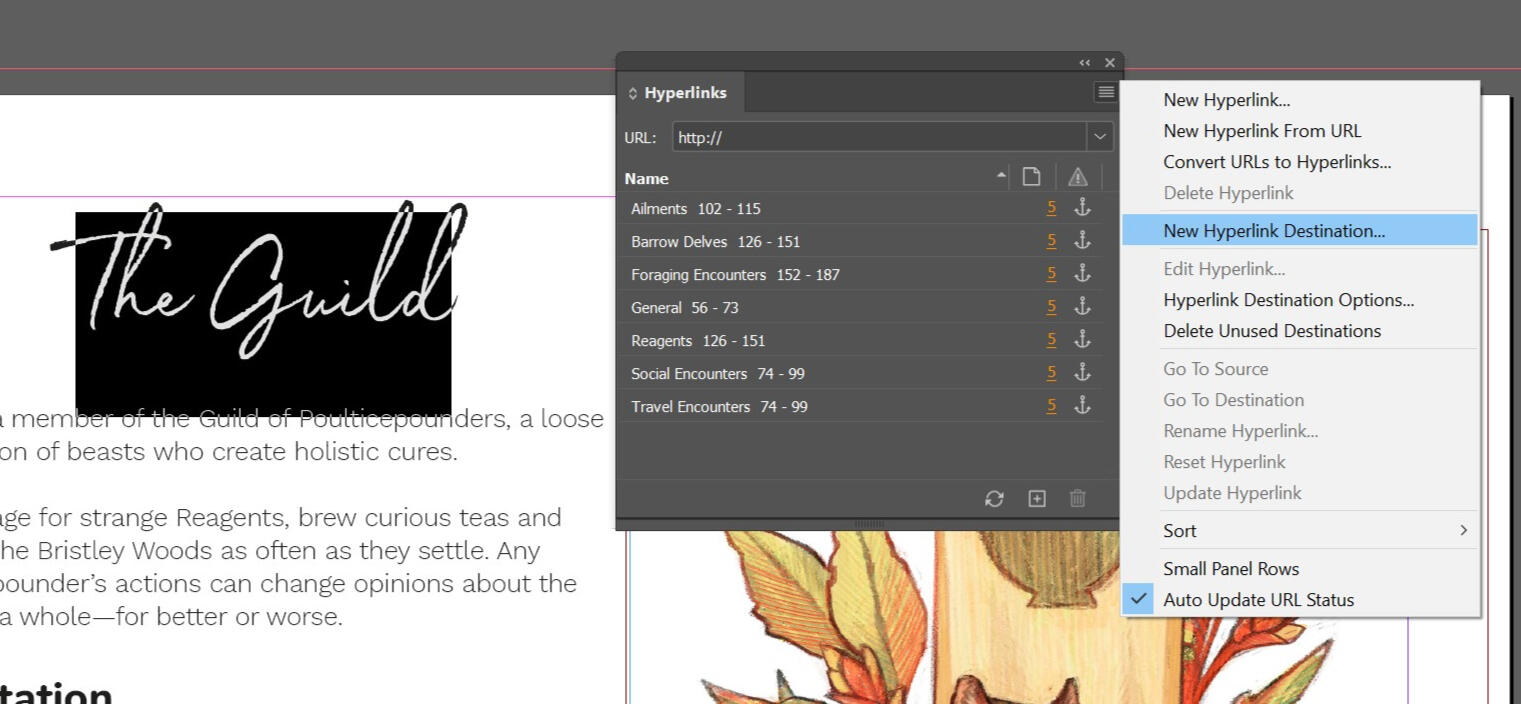Select Convert URLs to Hyperlinks

coord(1276,161)
